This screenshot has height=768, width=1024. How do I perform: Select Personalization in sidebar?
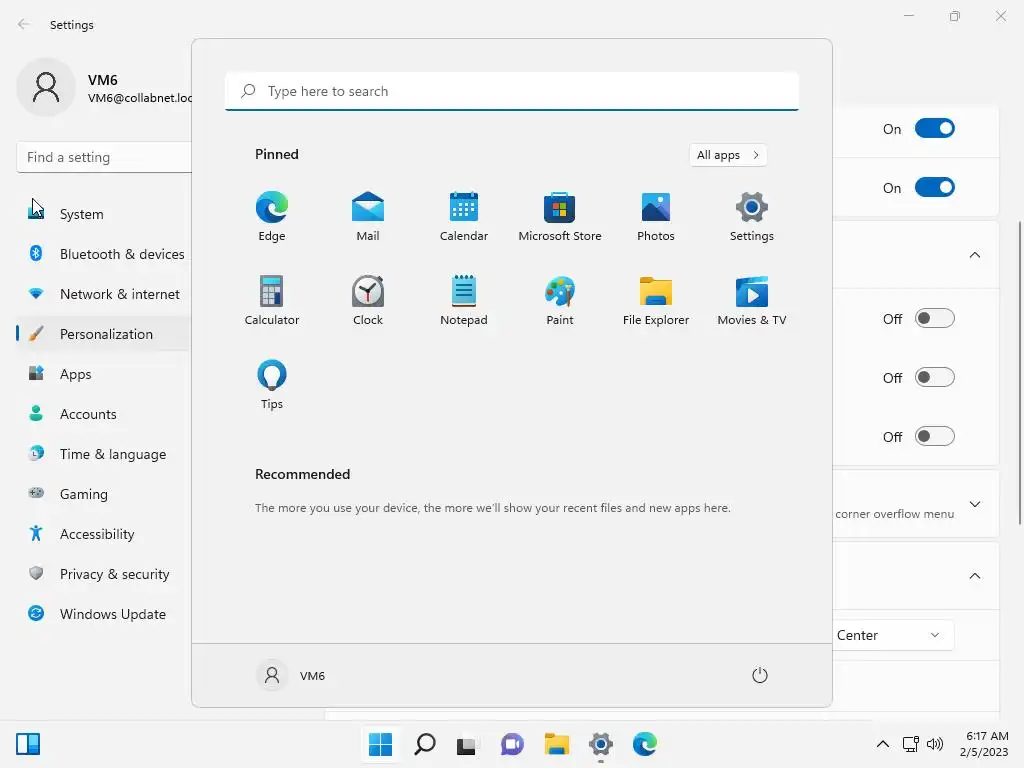103,334
